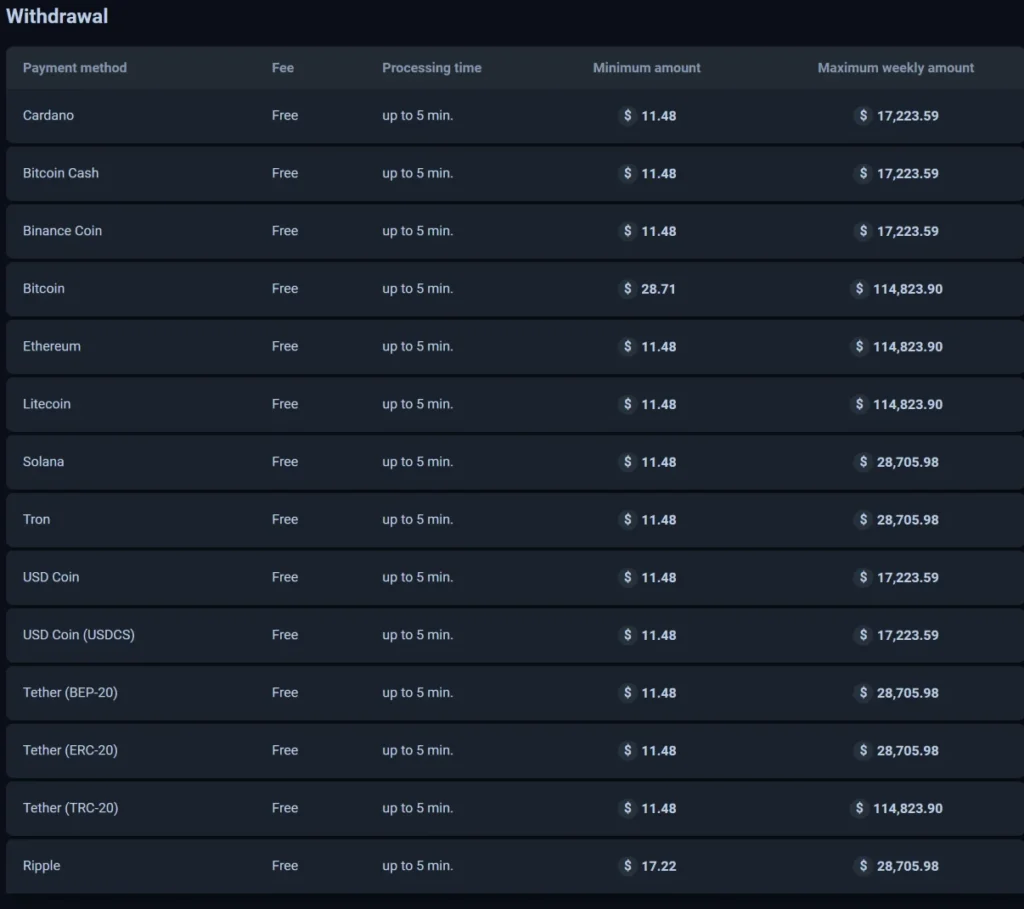The image size is (1024, 909).
Task: Click Ethereum's 11.48 minimum value
Action: click(x=658, y=347)
